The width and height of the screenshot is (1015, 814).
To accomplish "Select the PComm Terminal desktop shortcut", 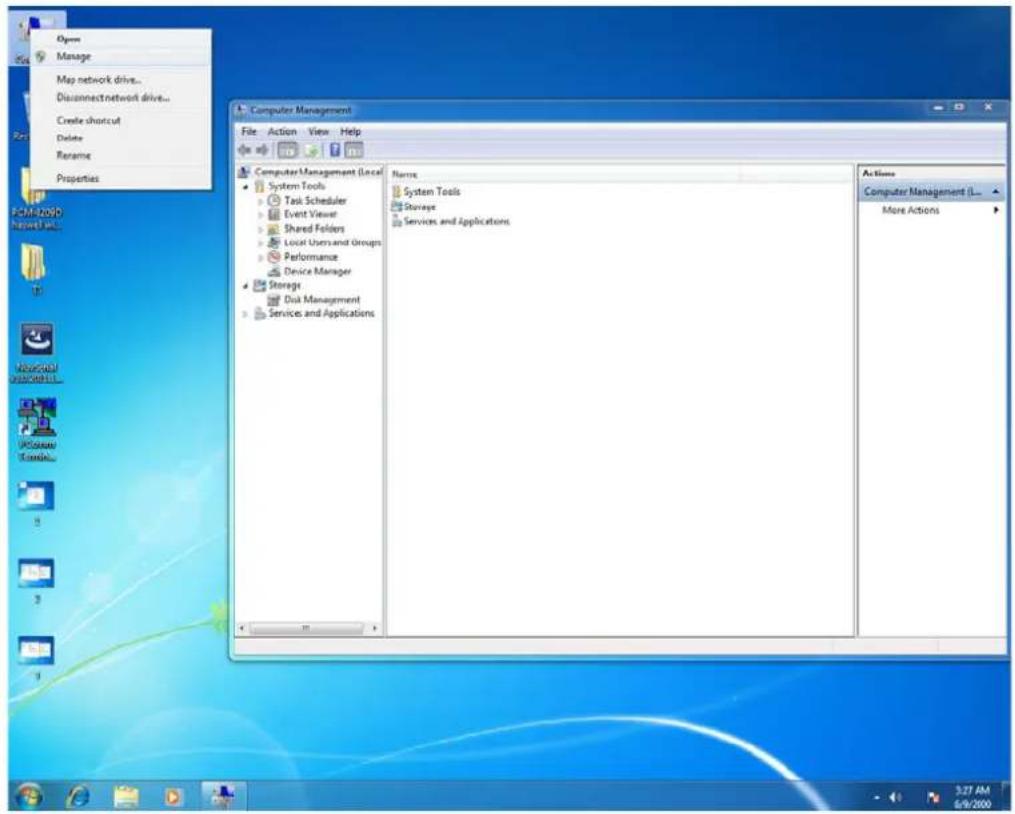I will click(x=37, y=429).
